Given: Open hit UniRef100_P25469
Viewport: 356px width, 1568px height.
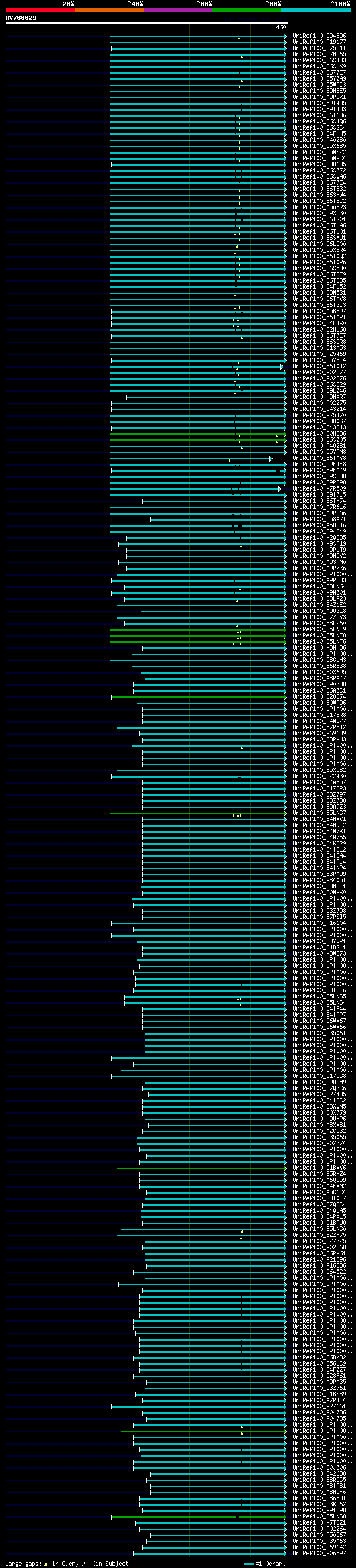Looking at the screenshot, I should (x=319, y=354).
